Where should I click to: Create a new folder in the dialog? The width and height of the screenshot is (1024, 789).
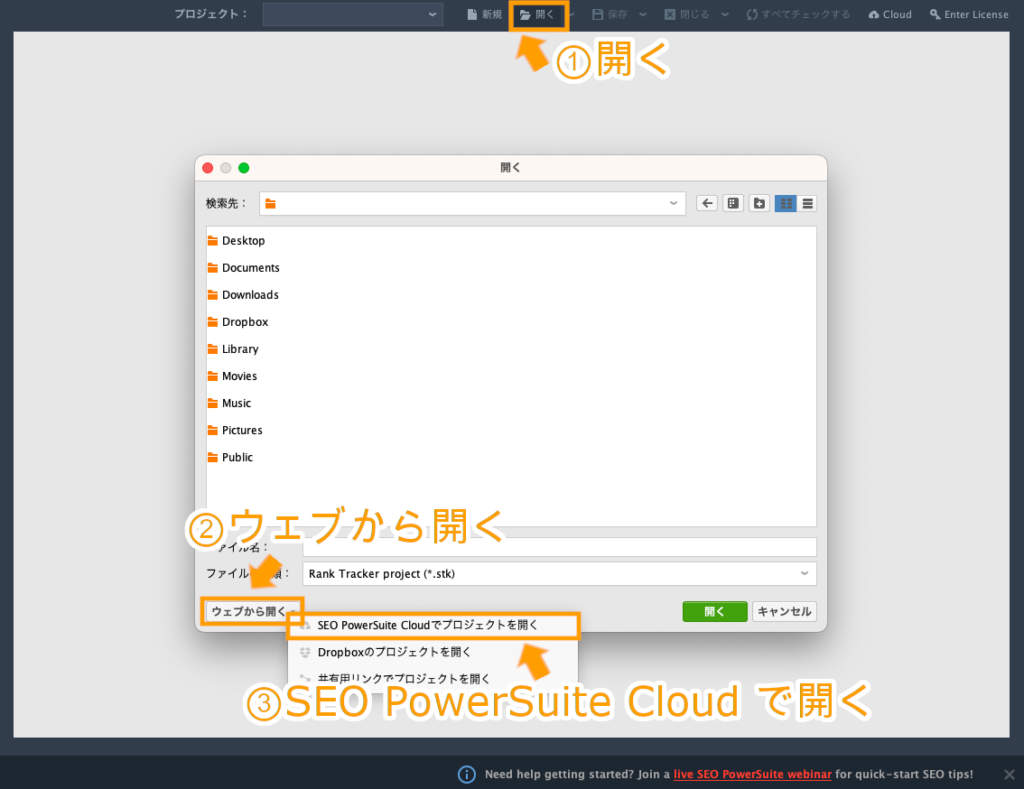click(759, 204)
